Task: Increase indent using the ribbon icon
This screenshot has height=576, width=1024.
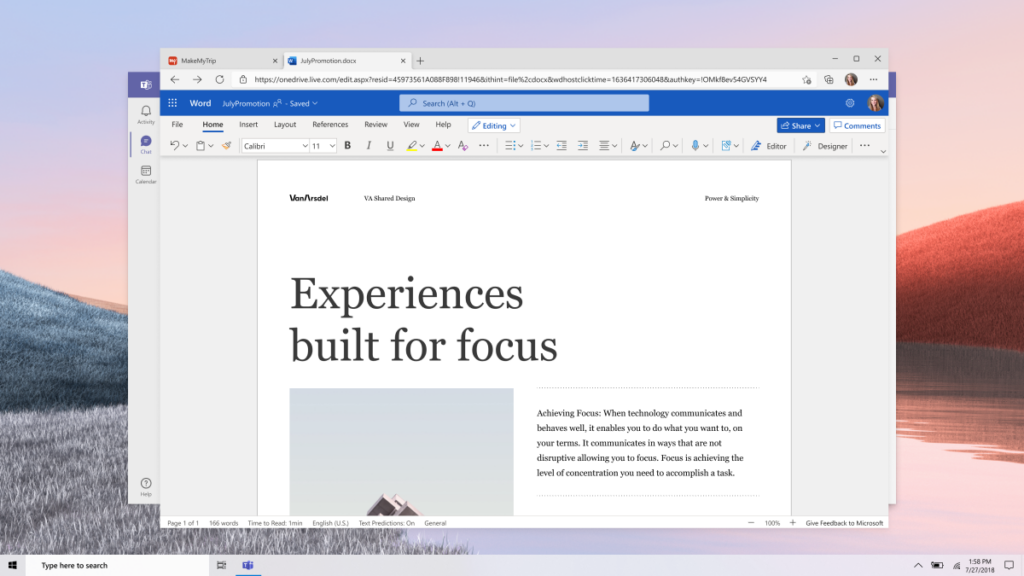Action: click(x=585, y=145)
